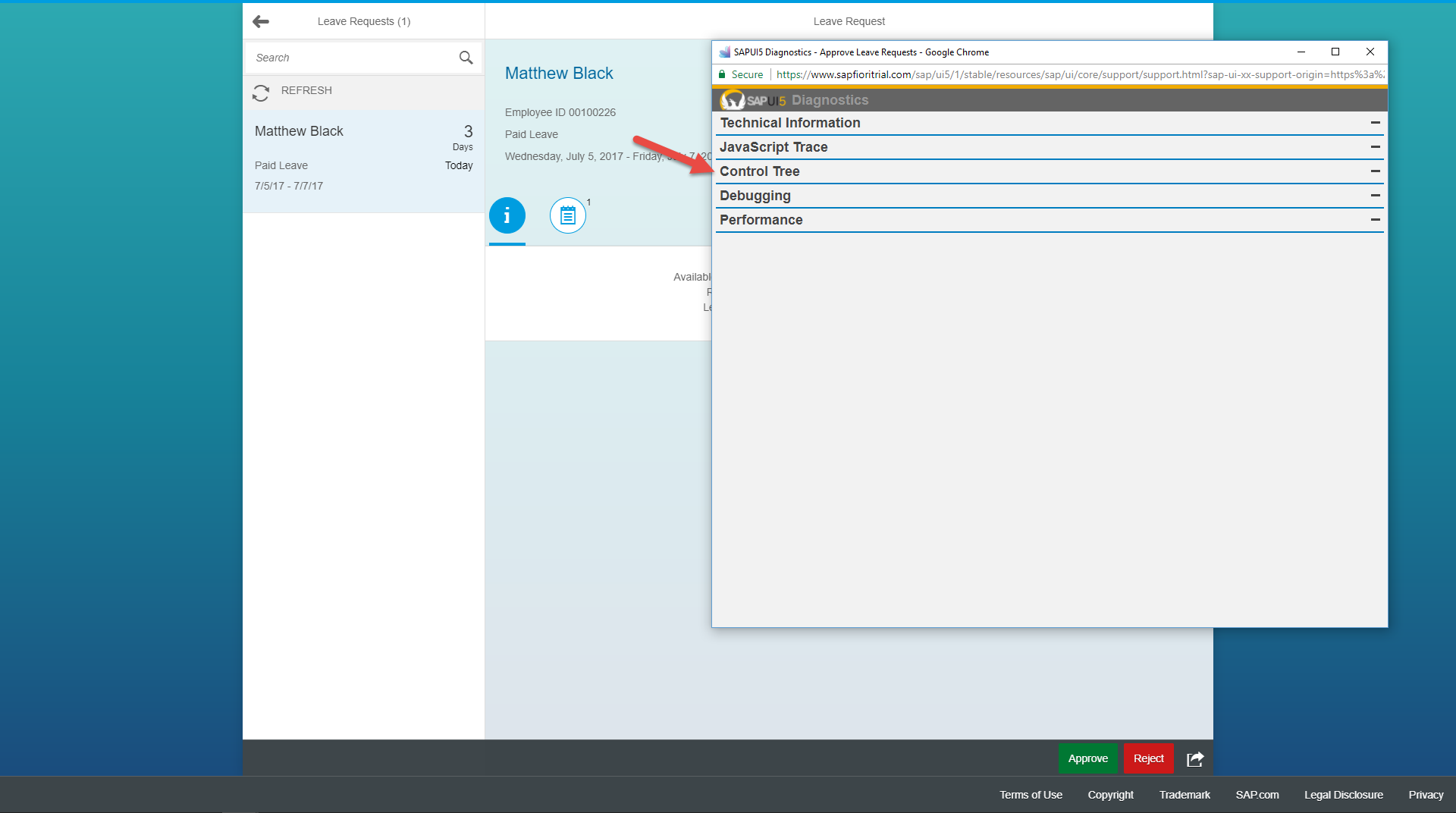Screen dimensions: 1456x813
Task: Open the Performance header
Action: coord(1050,220)
